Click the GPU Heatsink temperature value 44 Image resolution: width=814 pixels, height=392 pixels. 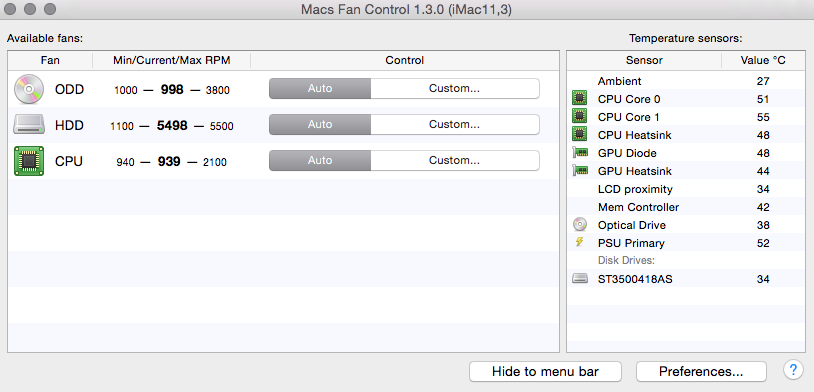763,171
